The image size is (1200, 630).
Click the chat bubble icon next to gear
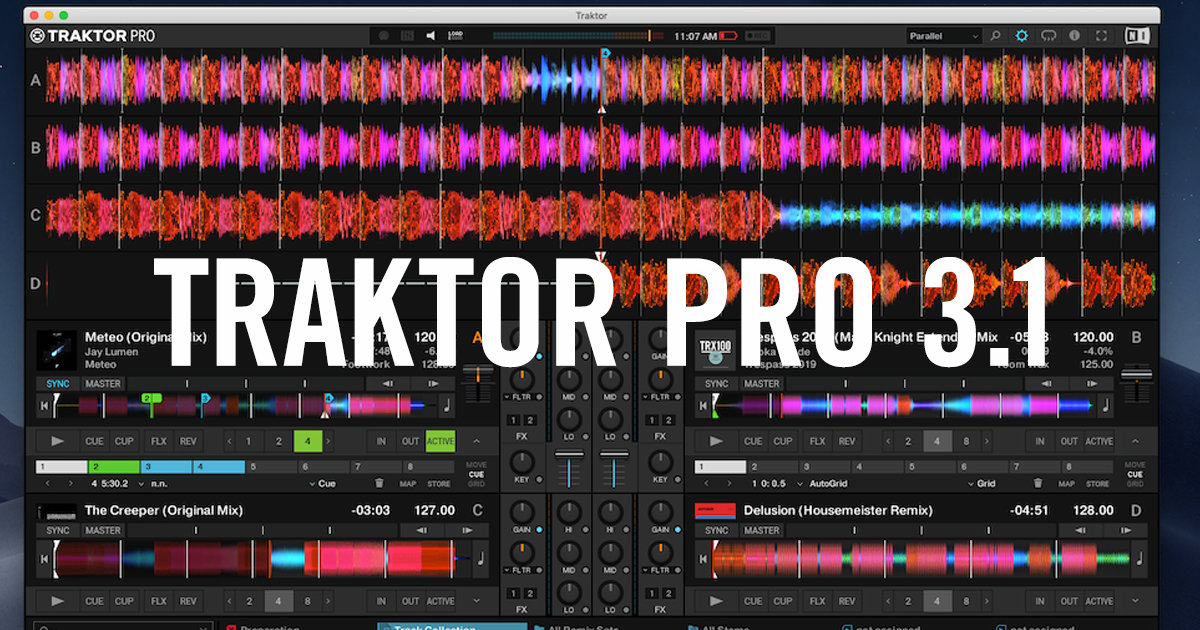[1048, 36]
